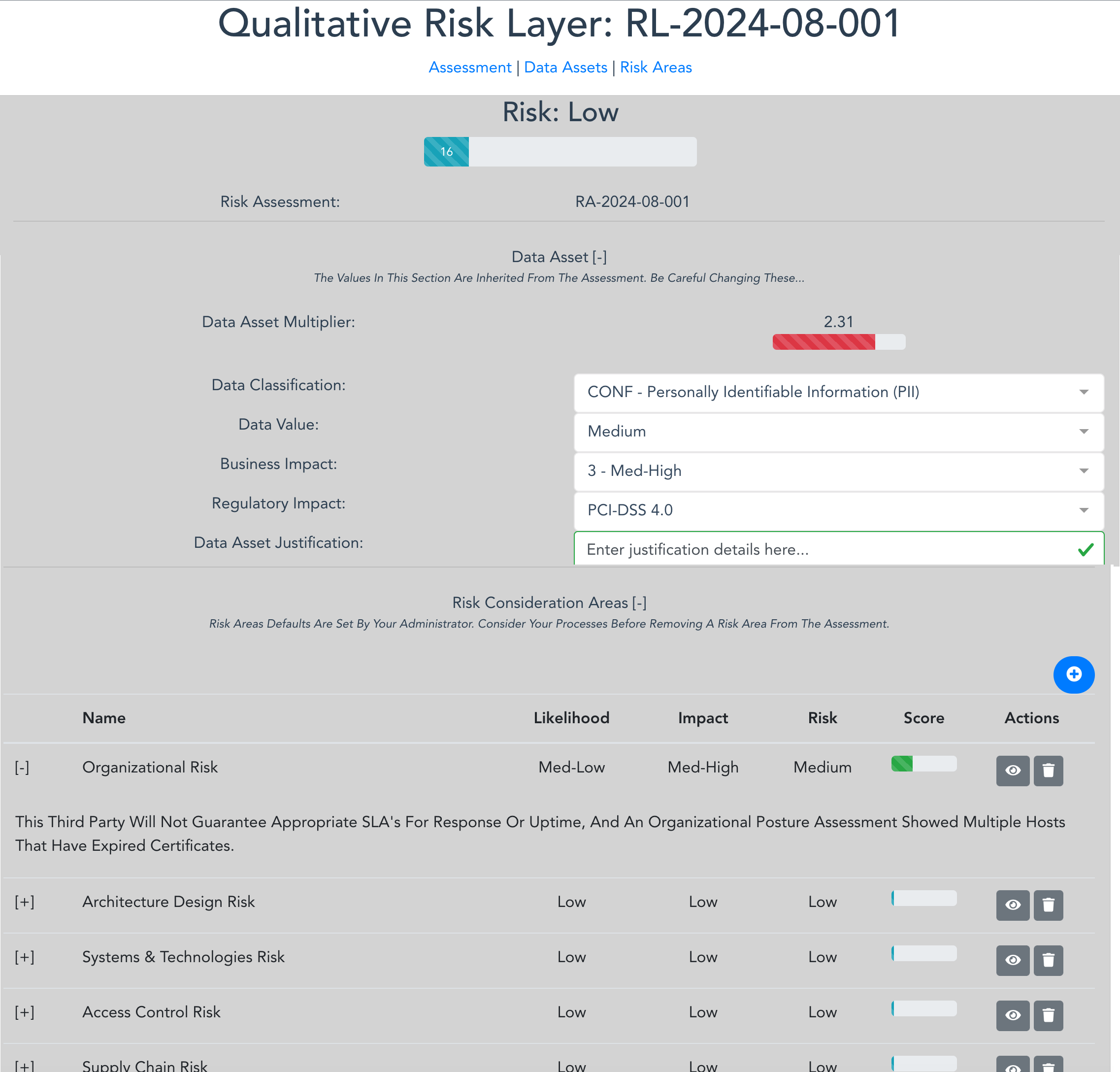
Task: Open the Regulatory Impact dropdown
Action: 838,510
